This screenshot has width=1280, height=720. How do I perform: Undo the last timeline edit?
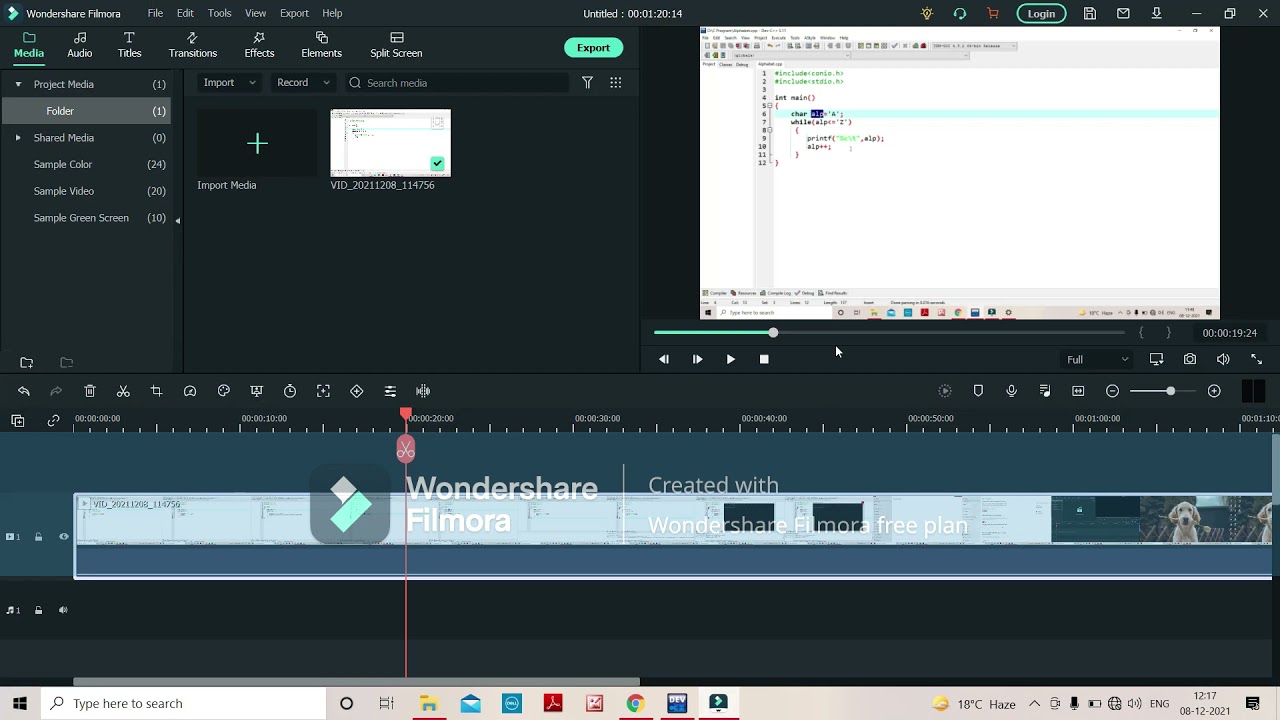(24, 391)
